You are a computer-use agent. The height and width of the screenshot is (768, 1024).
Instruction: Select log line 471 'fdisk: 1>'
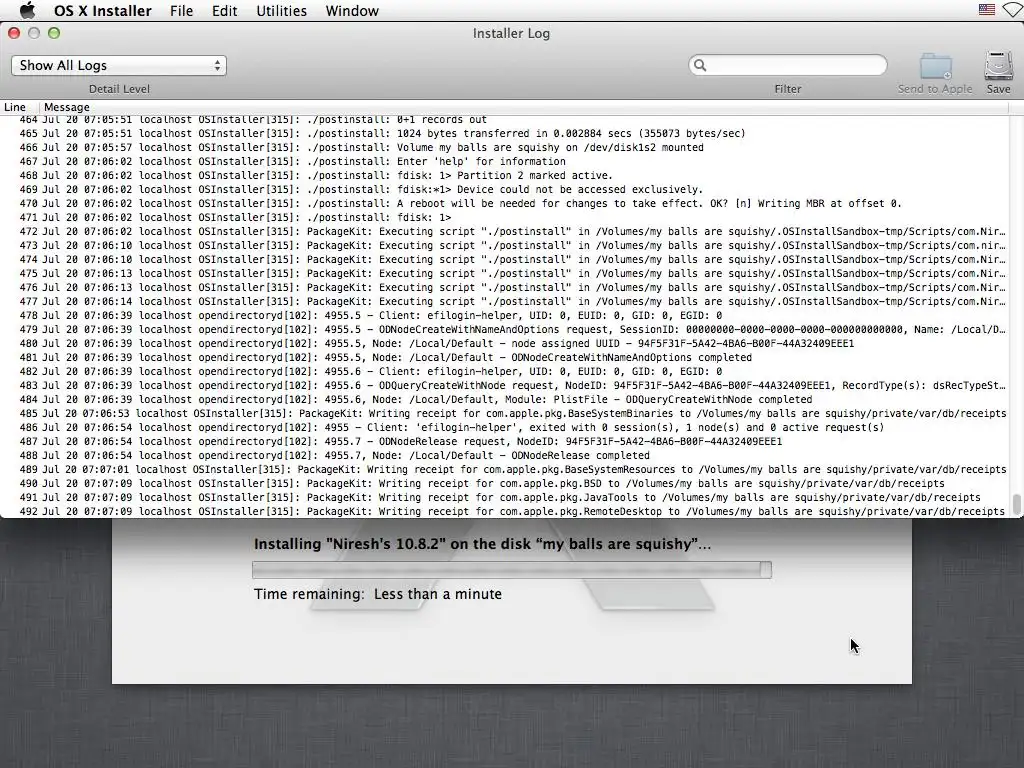coord(504,217)
